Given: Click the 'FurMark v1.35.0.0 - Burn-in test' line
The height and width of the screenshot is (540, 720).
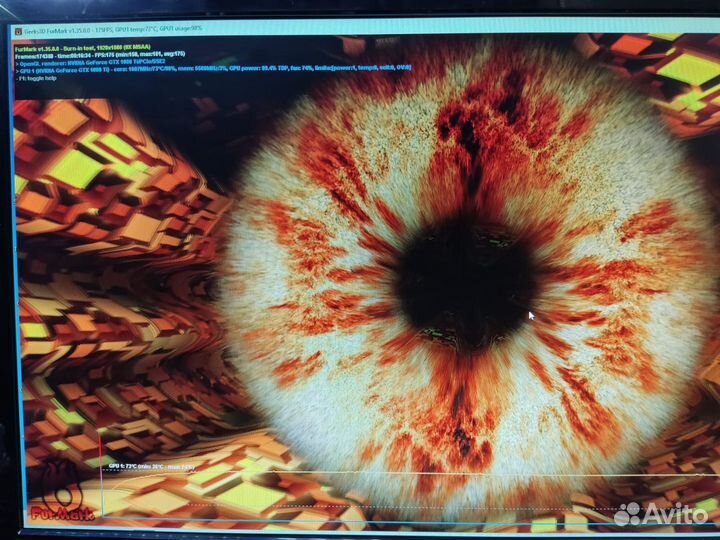Looking at the screenshot, I should 82,47.
